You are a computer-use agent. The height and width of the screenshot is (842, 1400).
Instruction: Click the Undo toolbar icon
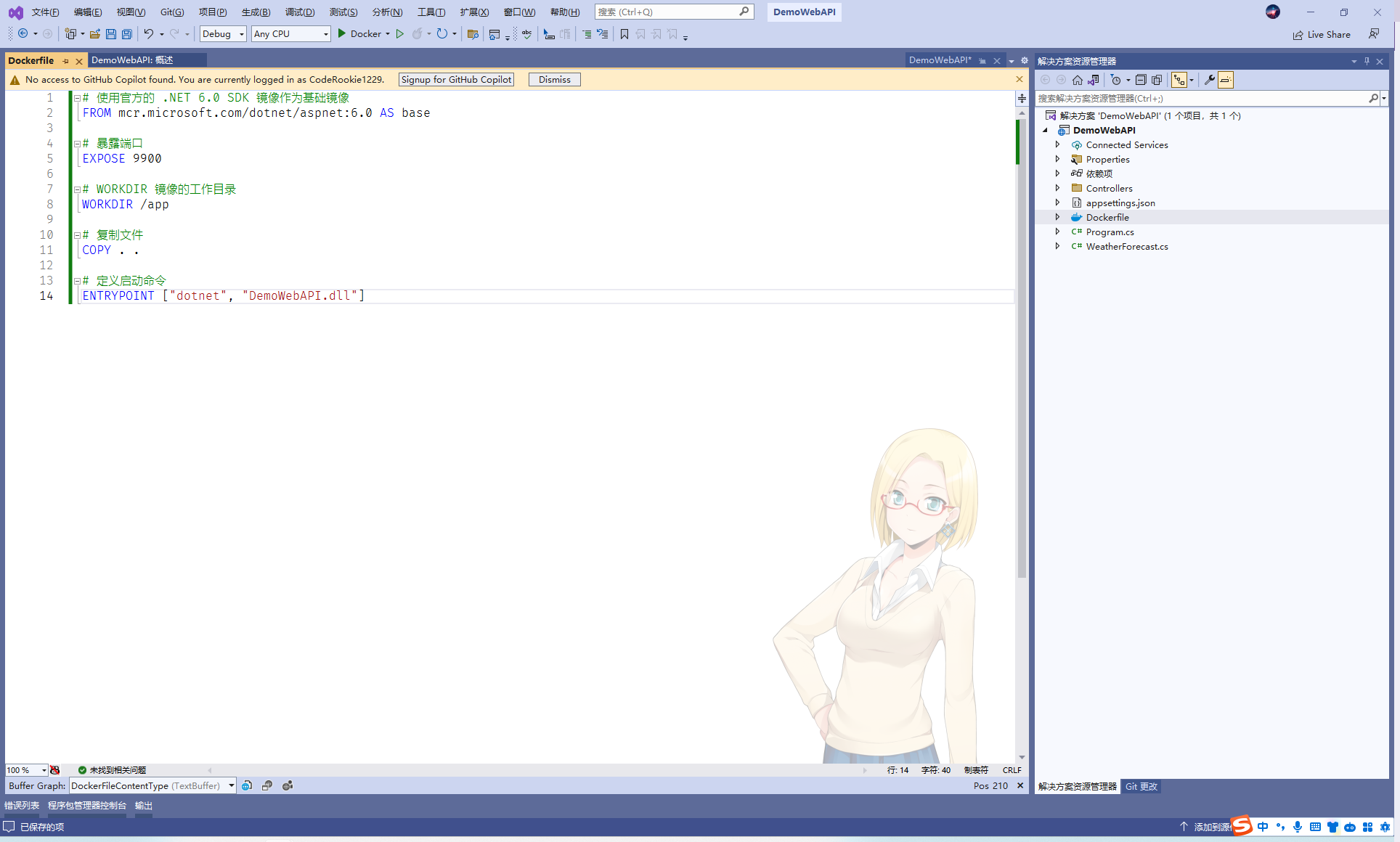click(x=148, y=34)
